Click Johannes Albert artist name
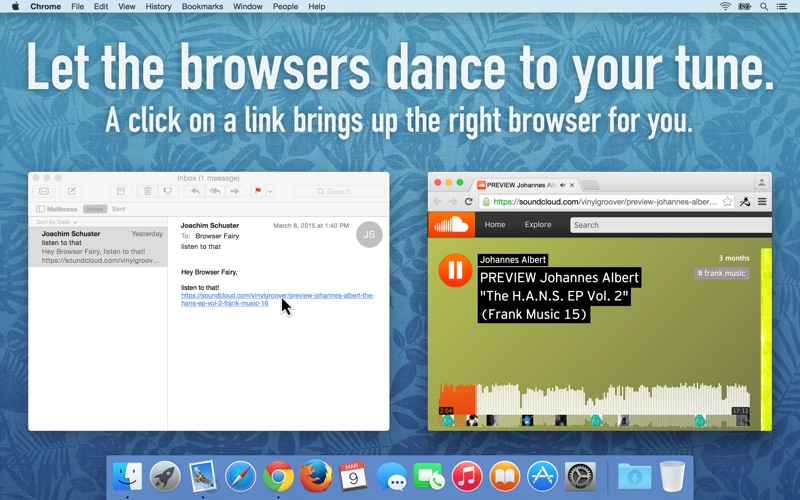The width and height of the screenshot is (800, 500). pos(513,260)
